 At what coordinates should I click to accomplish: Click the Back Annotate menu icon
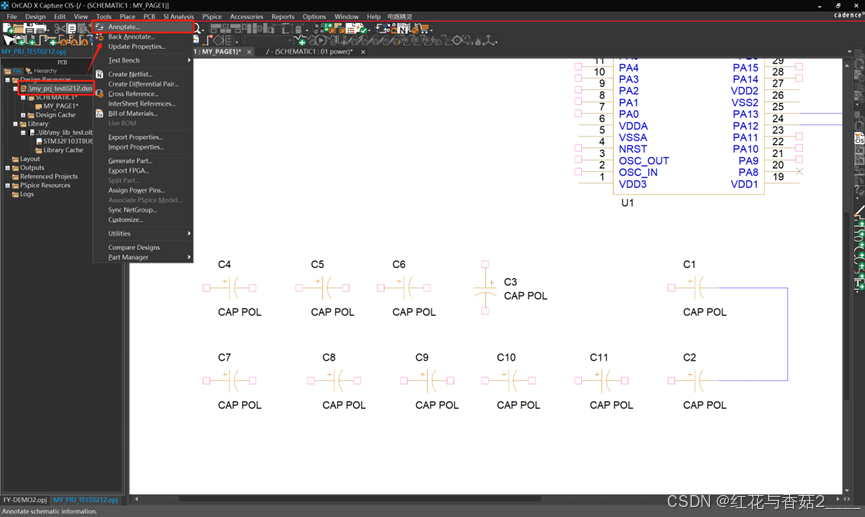pos(99,36)
